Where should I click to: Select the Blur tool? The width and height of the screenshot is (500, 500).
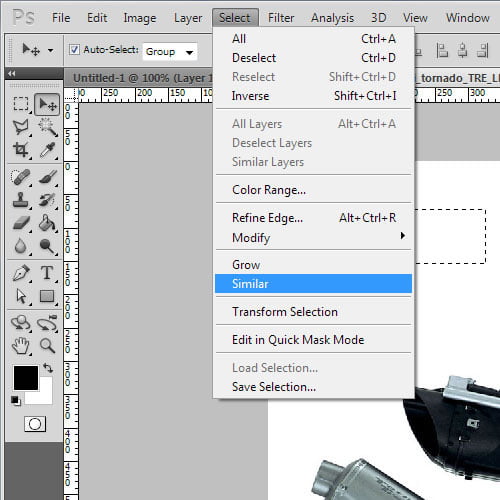[x=21, y=246]
